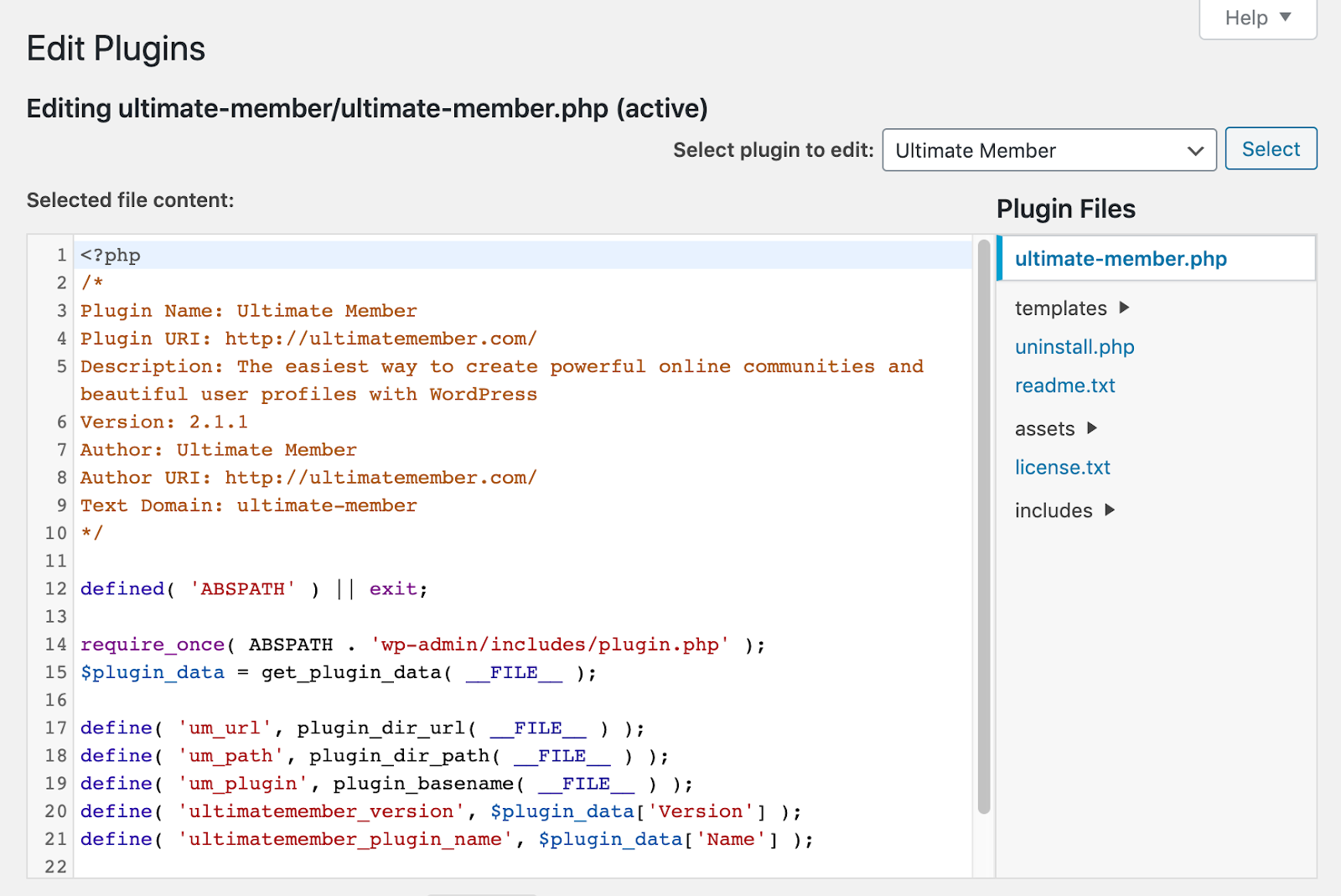The width and height of the screenshot is (1341, 896).
Task: Click the '$plugin_data = get_plugin_data' line
Action: tap(339, 672)
